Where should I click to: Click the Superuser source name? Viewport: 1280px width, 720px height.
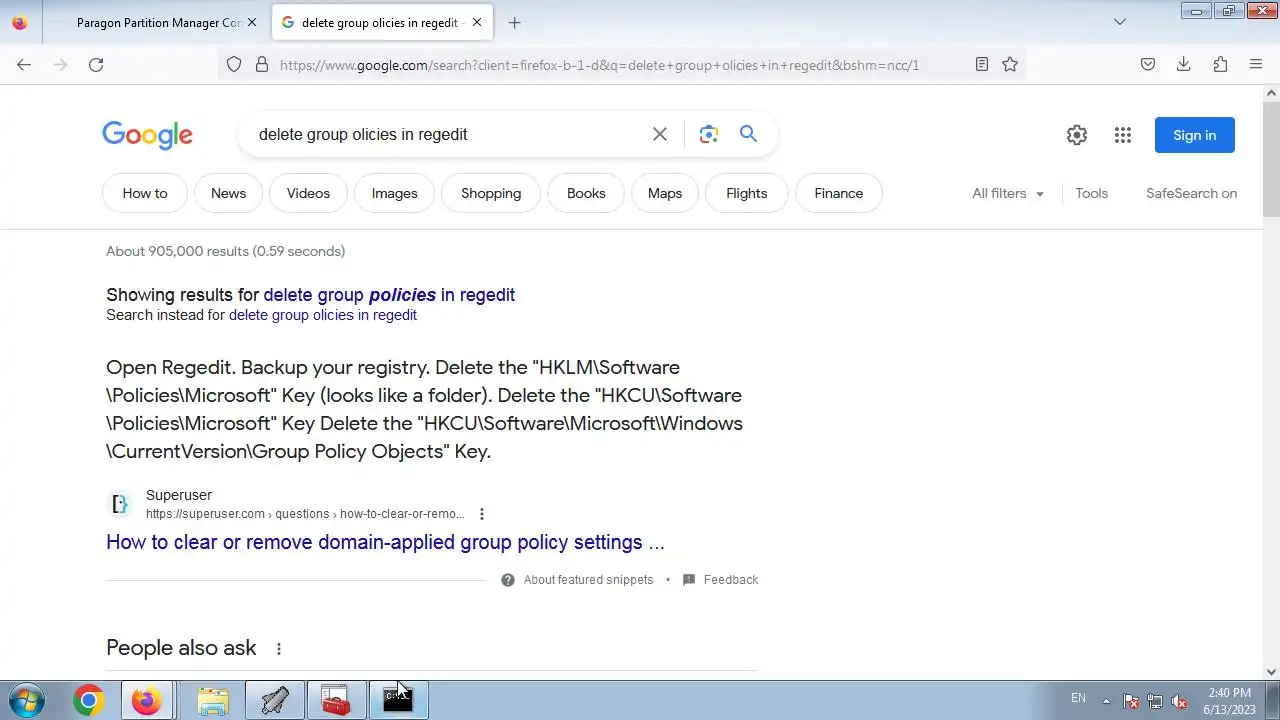(x=179, y=495)
